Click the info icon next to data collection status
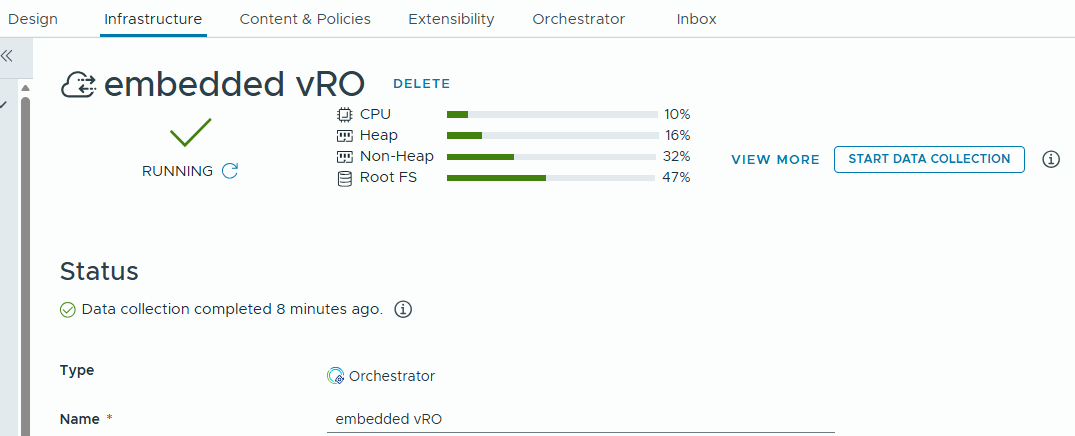The image size is (1075, 436). click(x=403, y=309)
